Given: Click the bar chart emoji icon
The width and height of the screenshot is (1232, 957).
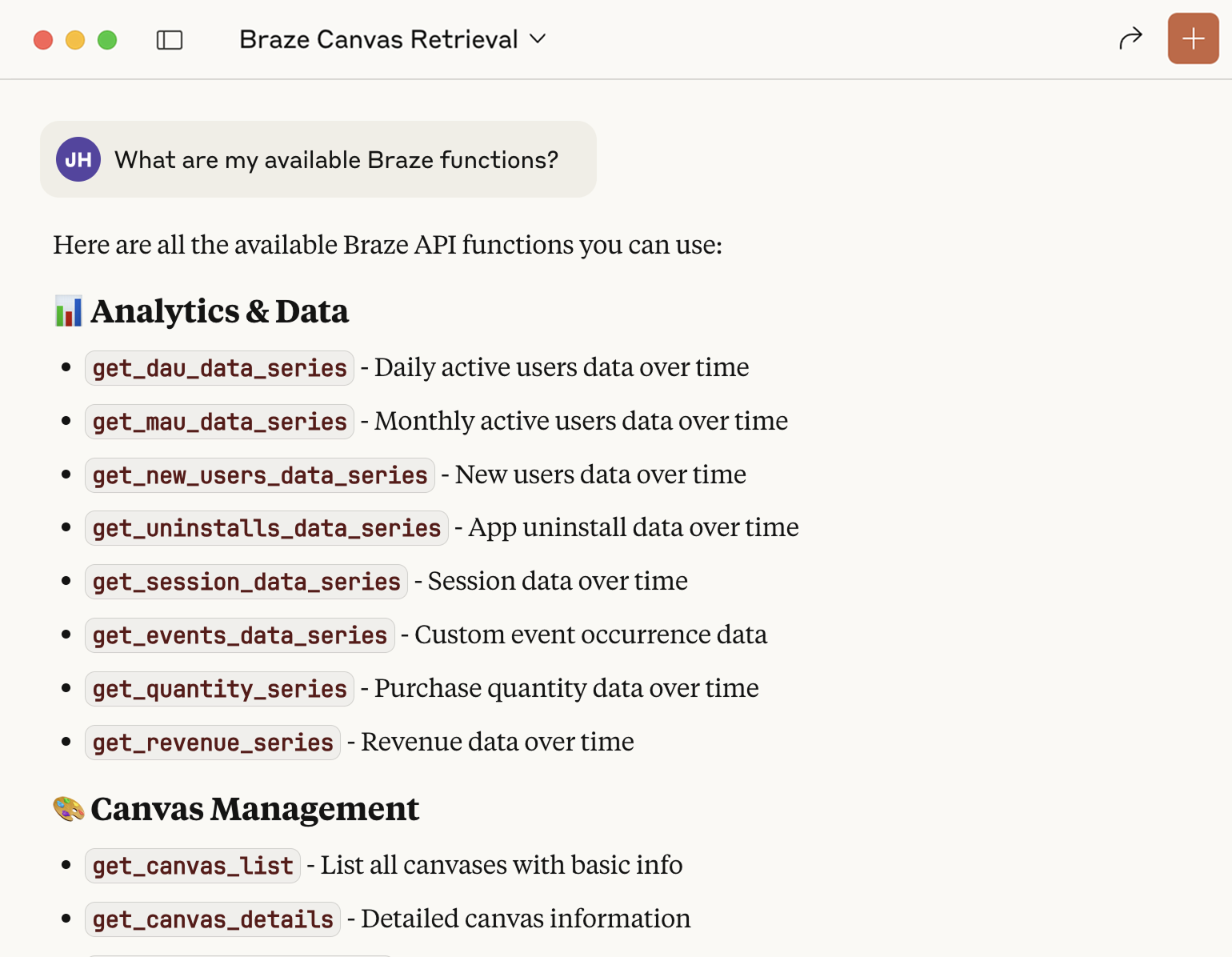Looking at the screenshot, I should pos(69,311).
